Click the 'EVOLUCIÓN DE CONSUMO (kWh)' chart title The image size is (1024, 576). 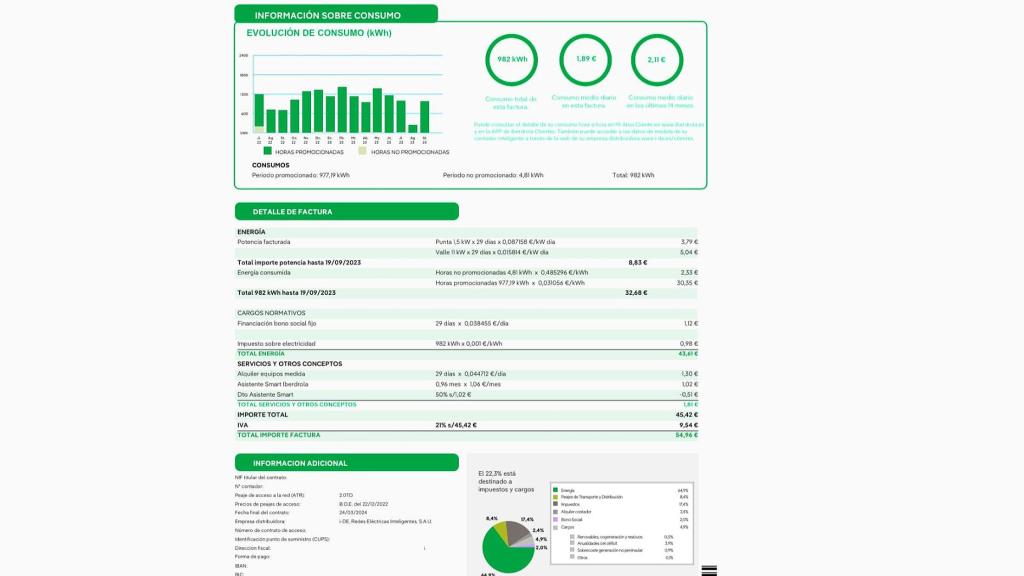point(319,33)
